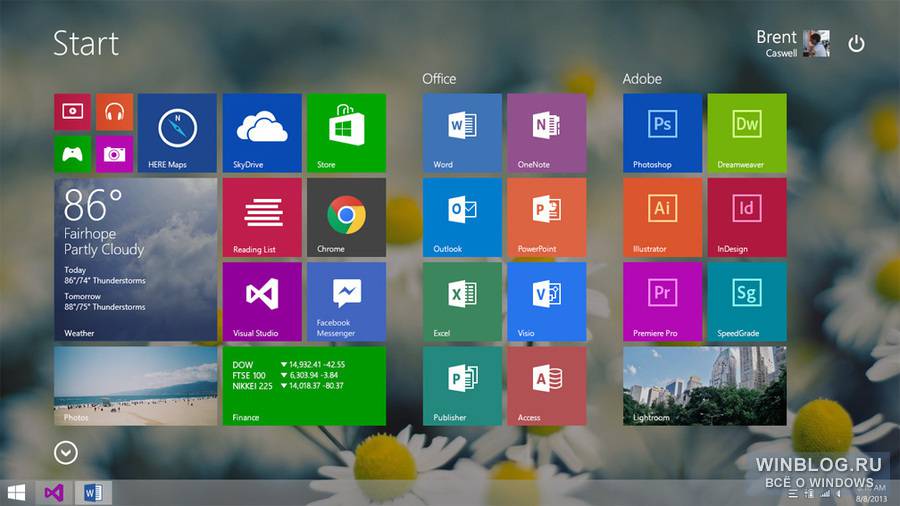Open the Publisher tile
The height and width of the screenshot is (506, 900).
(x=462, y=386)
